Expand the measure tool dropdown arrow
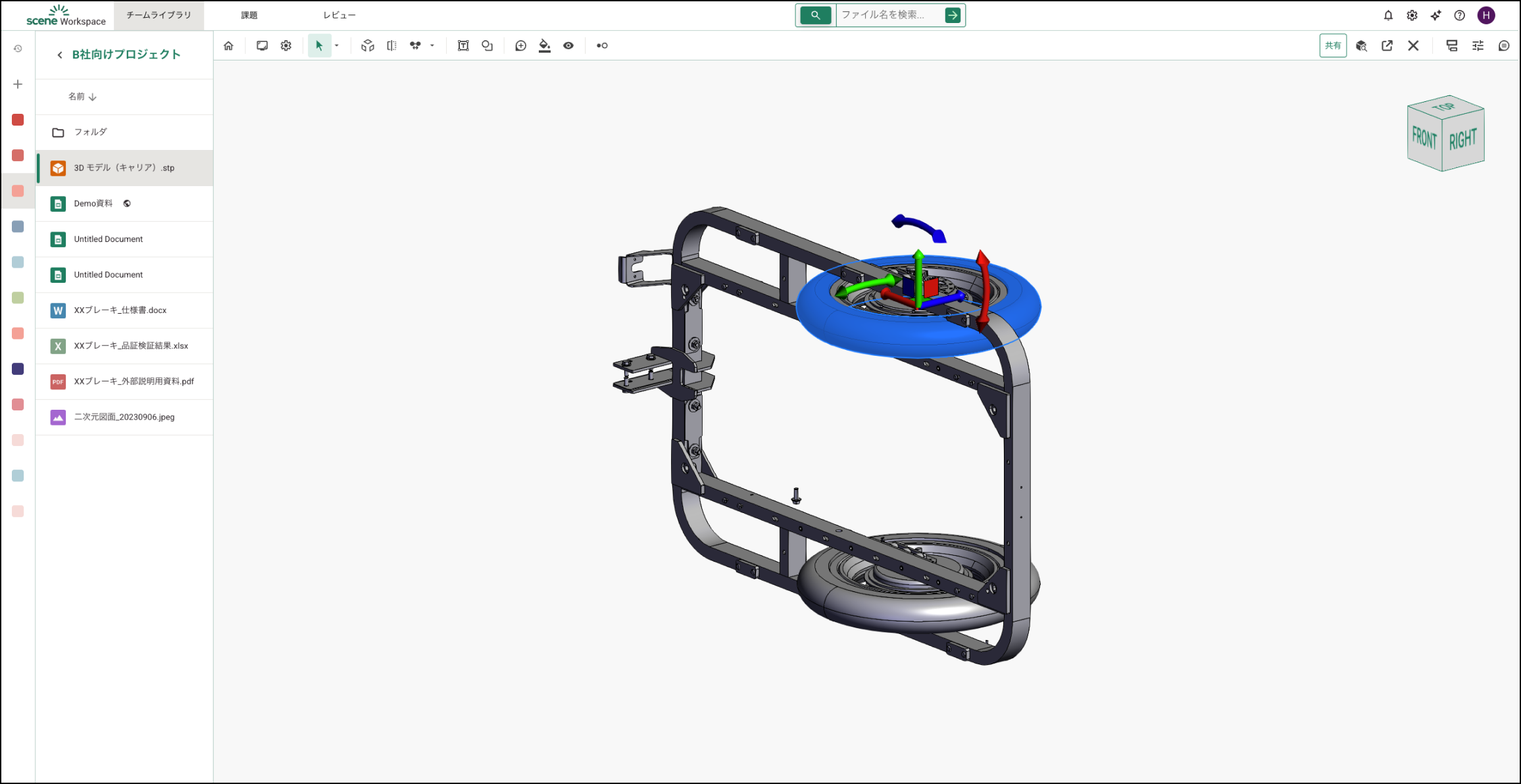Screen dimensions: 1521x784 coord(432,45)
